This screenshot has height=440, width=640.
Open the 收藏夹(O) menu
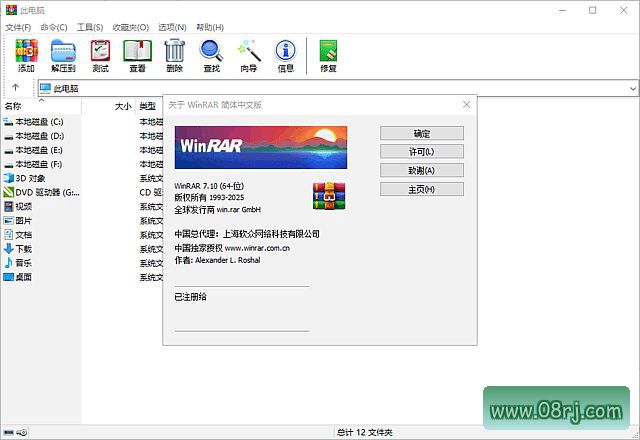[131, 27]
